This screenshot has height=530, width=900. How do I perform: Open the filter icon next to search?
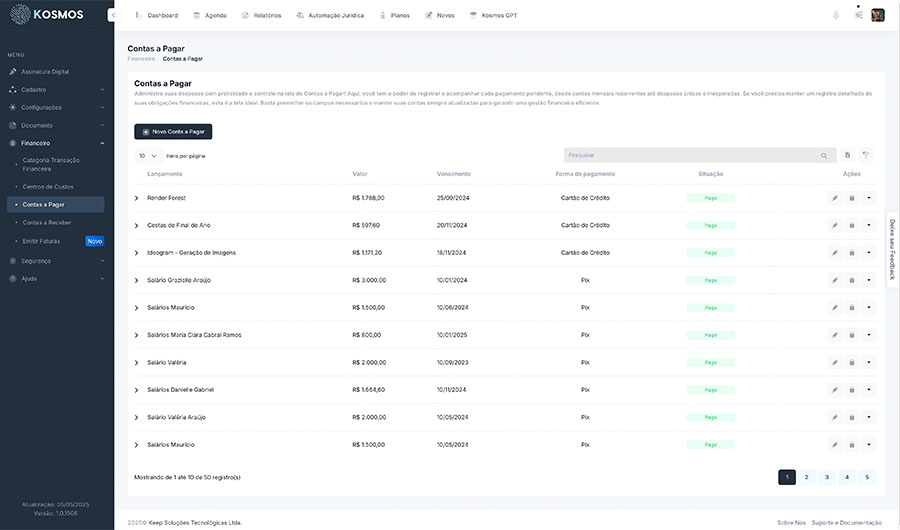[x=866, y=156]
